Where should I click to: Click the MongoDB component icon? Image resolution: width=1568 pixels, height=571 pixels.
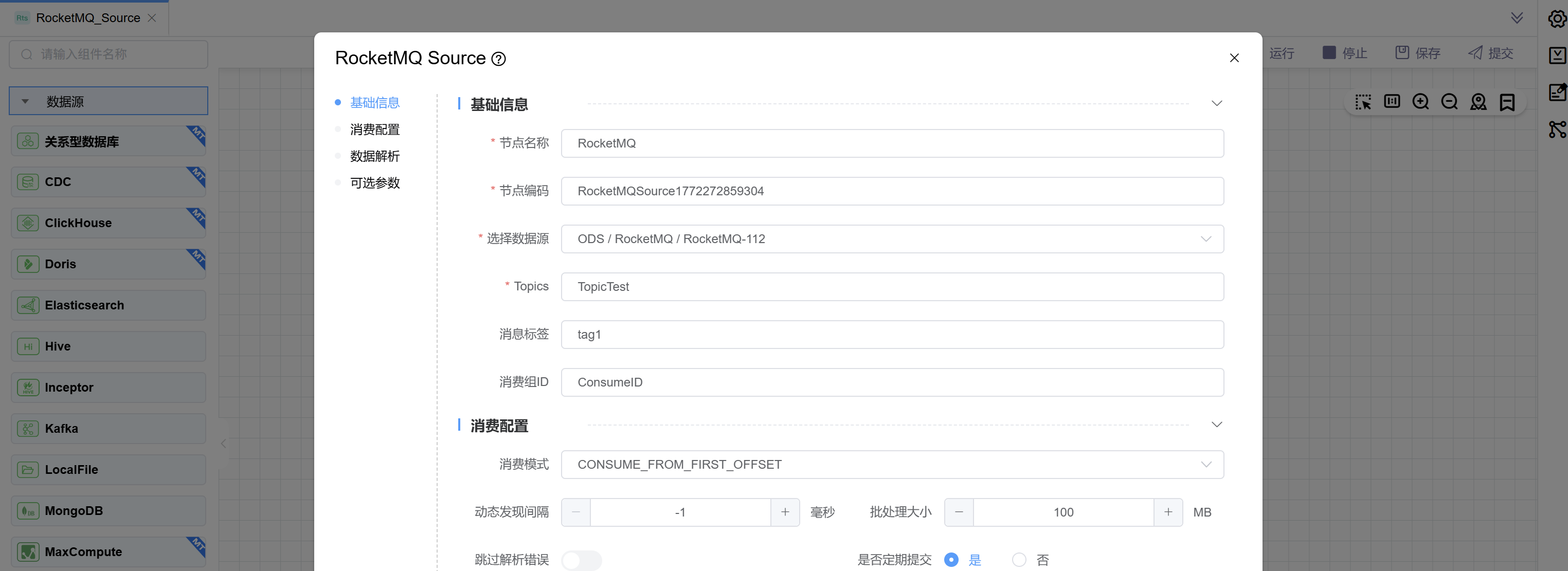28,511
